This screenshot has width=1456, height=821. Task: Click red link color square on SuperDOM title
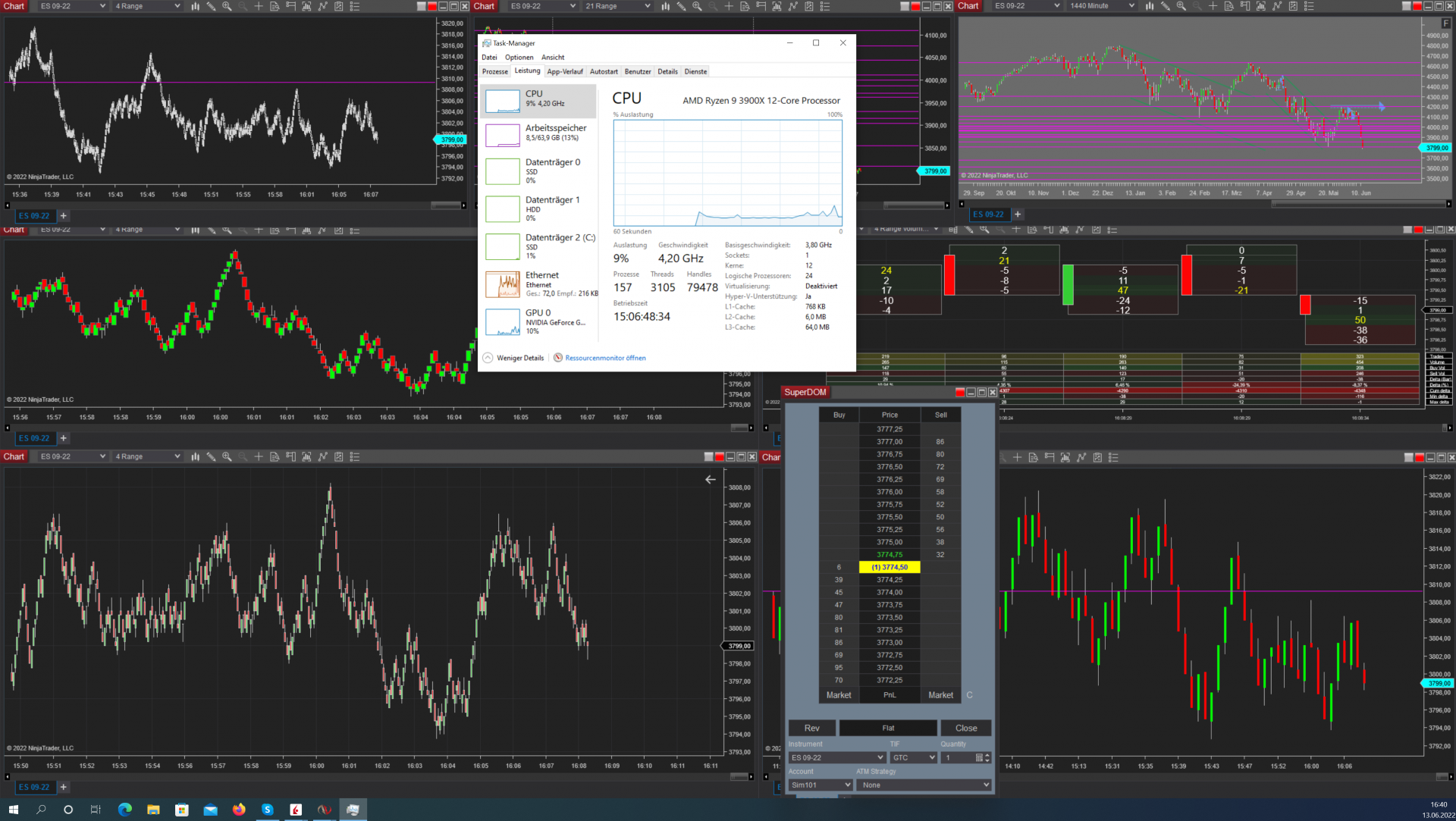(960, 393)
